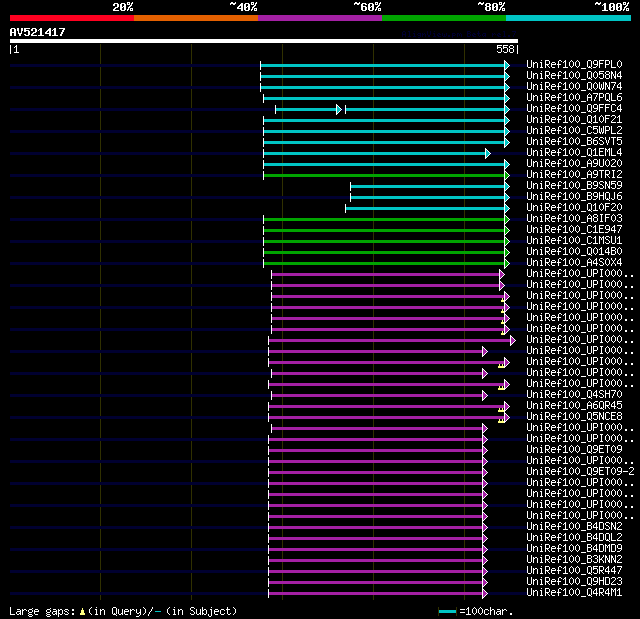Select the UniRef100_Q10F20 label

(x=574, y=208)
